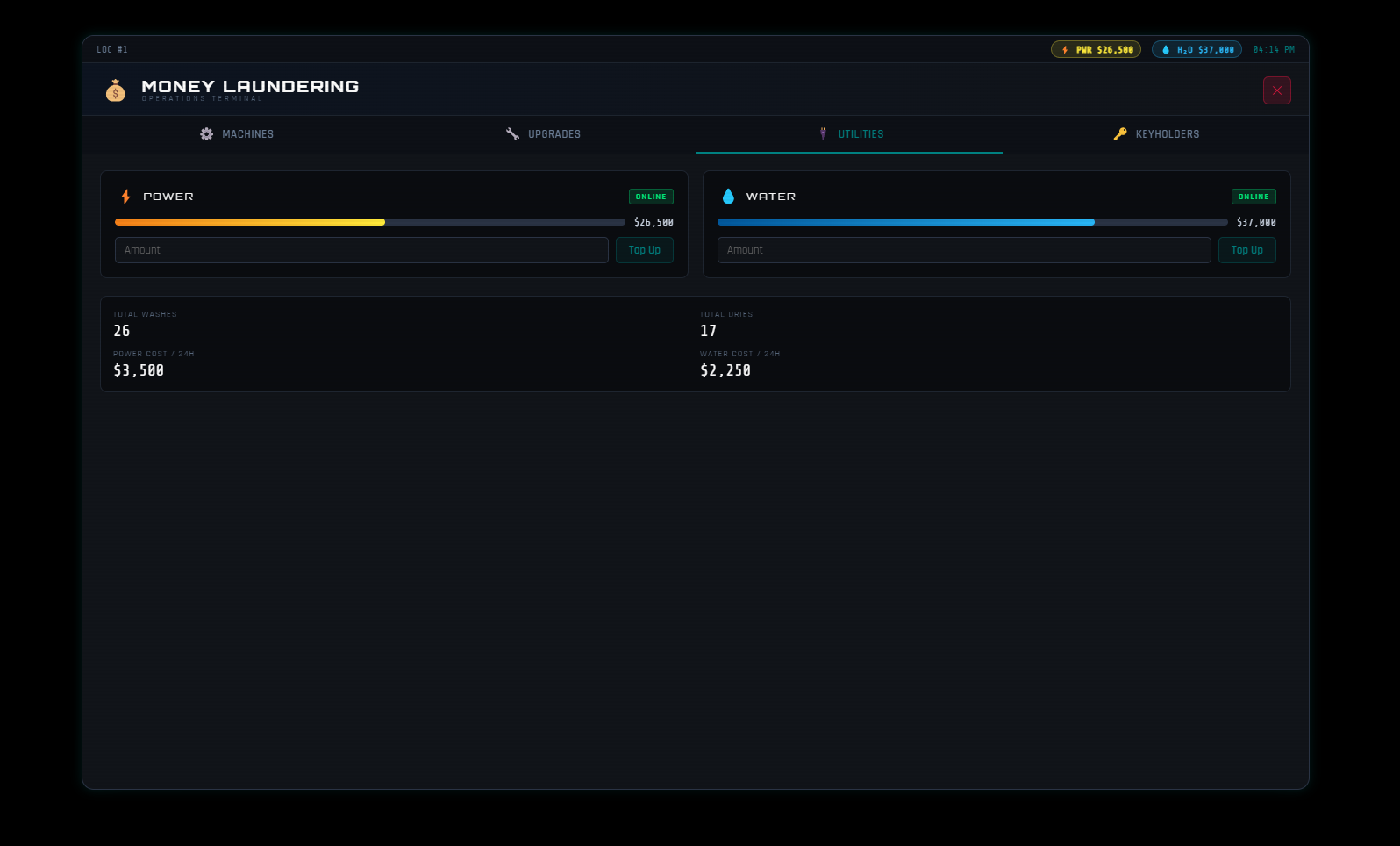1400x846 pixels.
Task: Select the Keyholders tab
Action: point(1155,134)
